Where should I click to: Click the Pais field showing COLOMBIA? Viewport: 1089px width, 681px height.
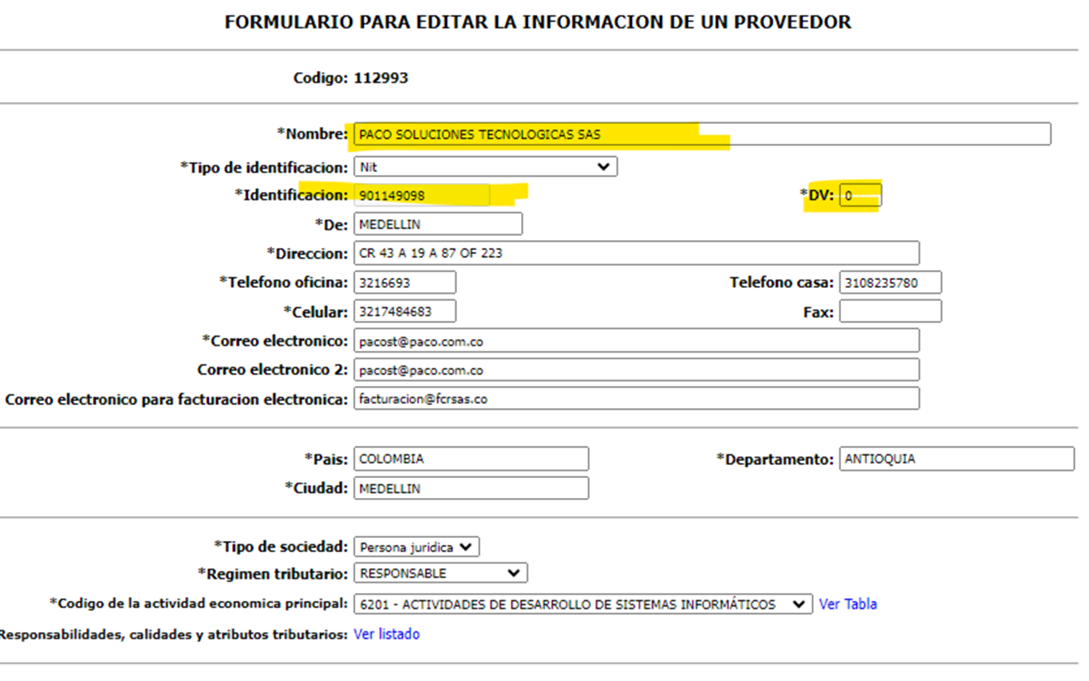click(472, 459)
